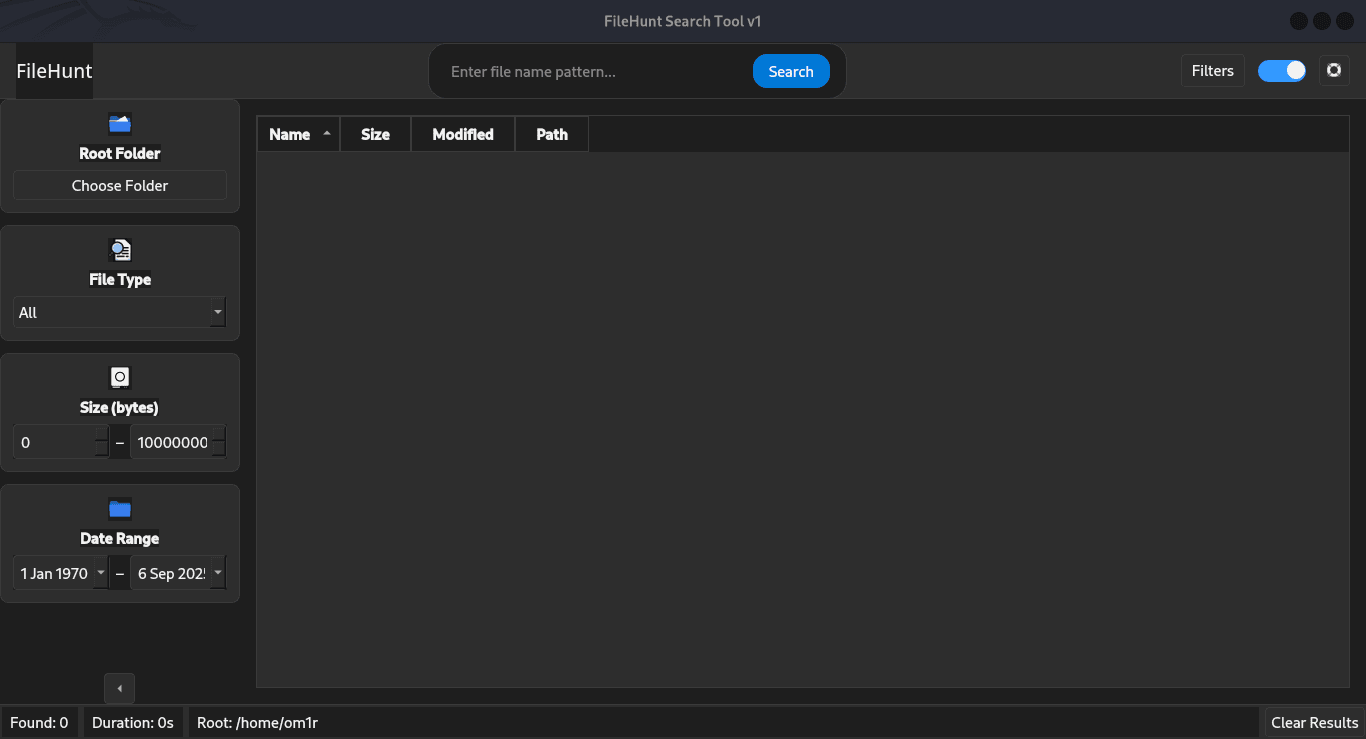1366x739 pixels.
Task: Sort results by the Modified column header
Action: click(463, 134)
